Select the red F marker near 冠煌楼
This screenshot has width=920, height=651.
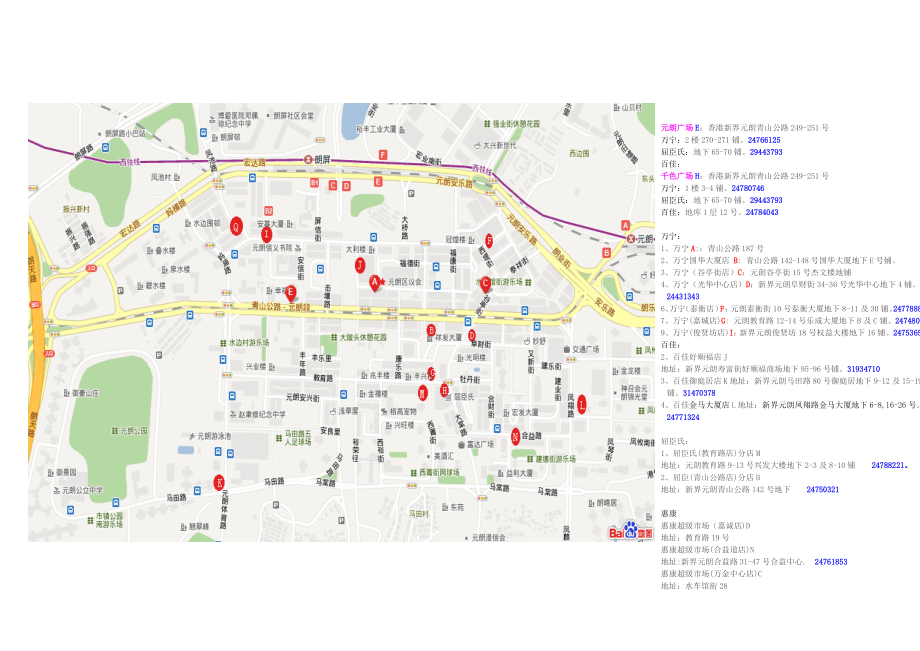pos(489,240)
